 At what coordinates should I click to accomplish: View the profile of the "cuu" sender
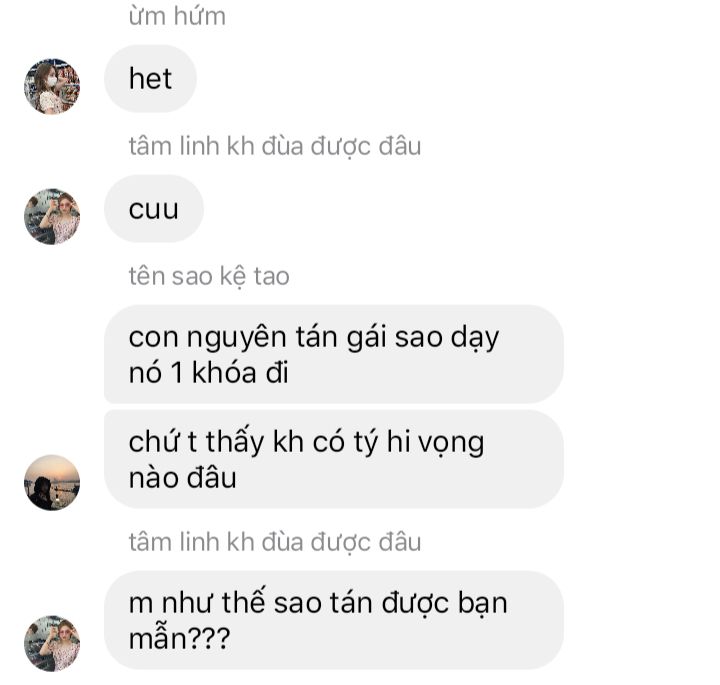(x=52, y=216)
